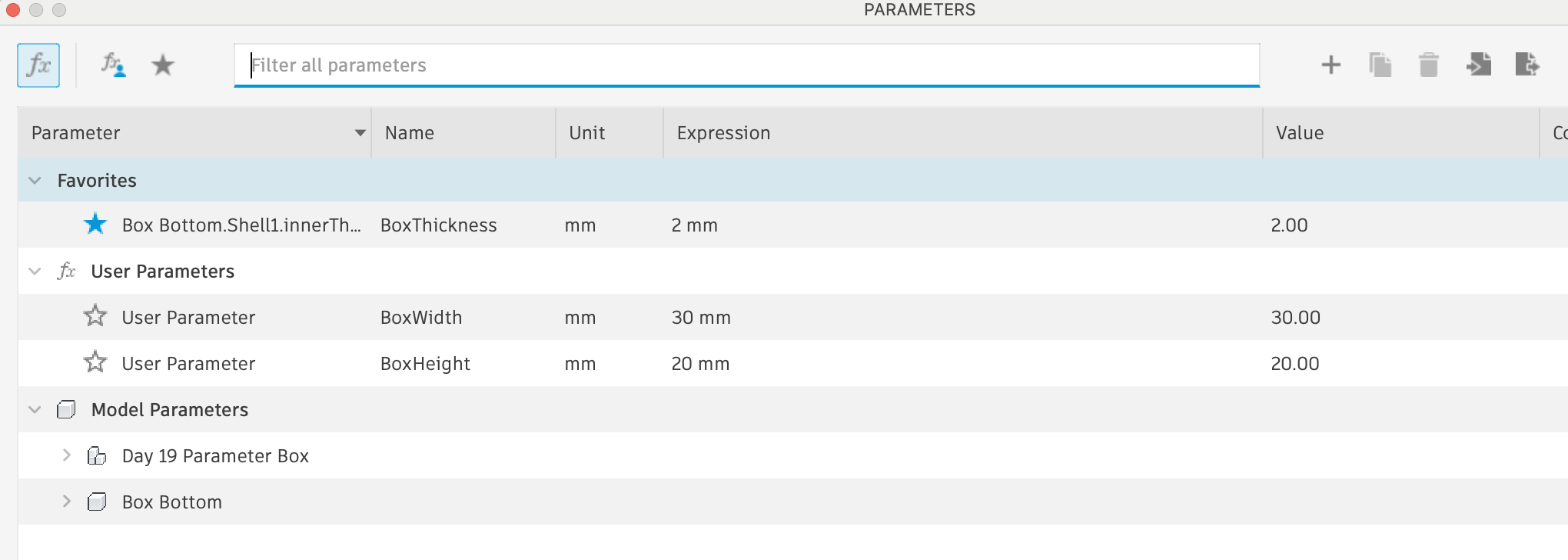Sort by the Name column header
Screen dimensions: 1568x560
click(410, 133)
